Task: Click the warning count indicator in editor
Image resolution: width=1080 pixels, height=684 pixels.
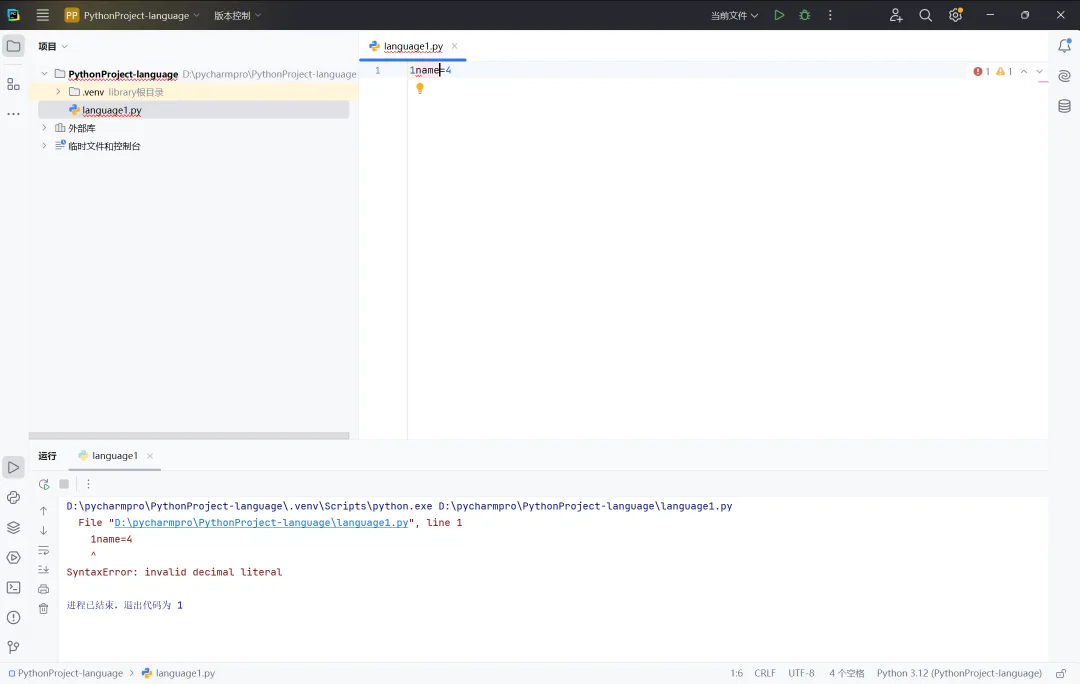Action: (1004, 72)
